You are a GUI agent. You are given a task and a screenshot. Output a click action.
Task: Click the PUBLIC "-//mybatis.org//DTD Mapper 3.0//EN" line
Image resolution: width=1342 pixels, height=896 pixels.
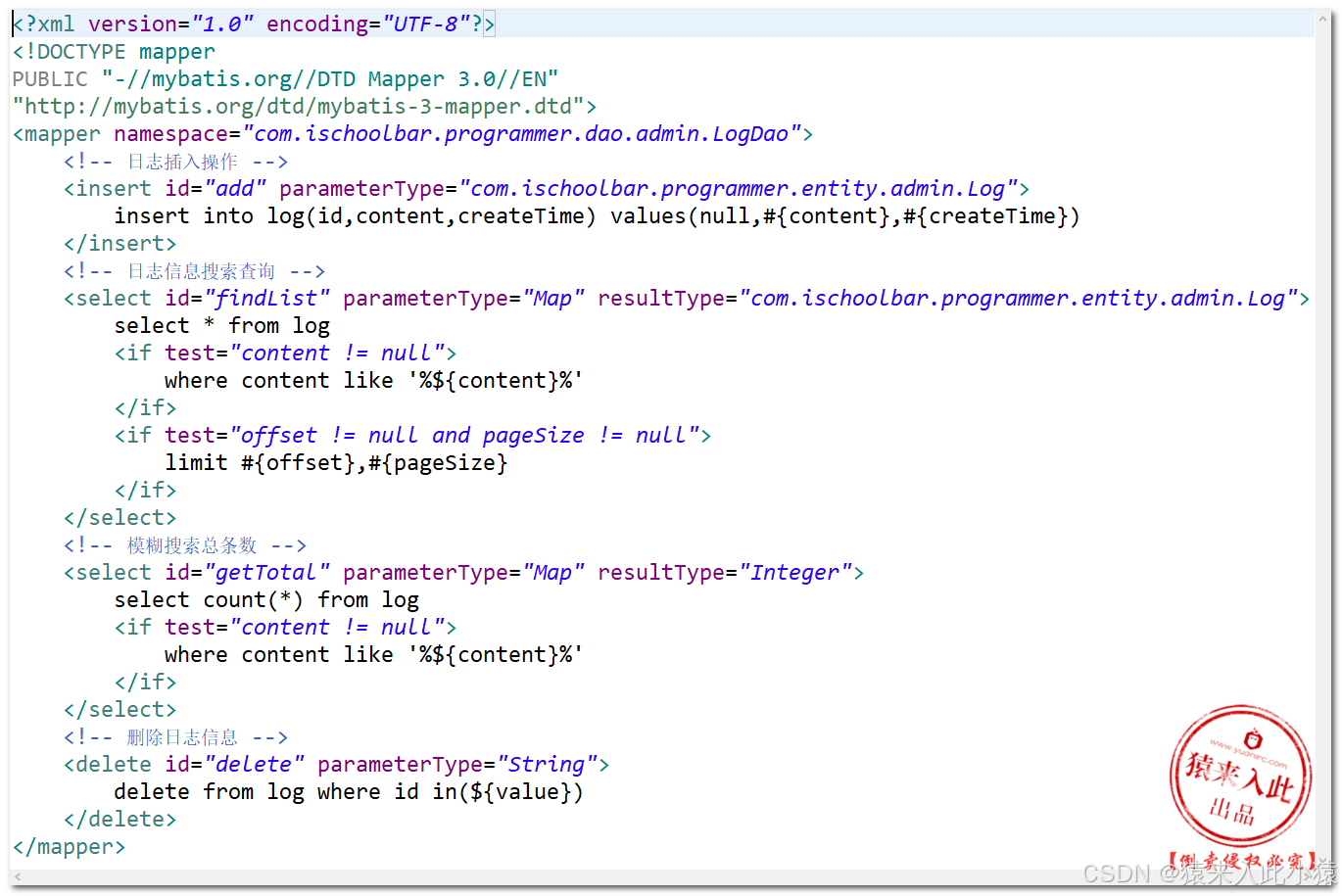point(285,78)
